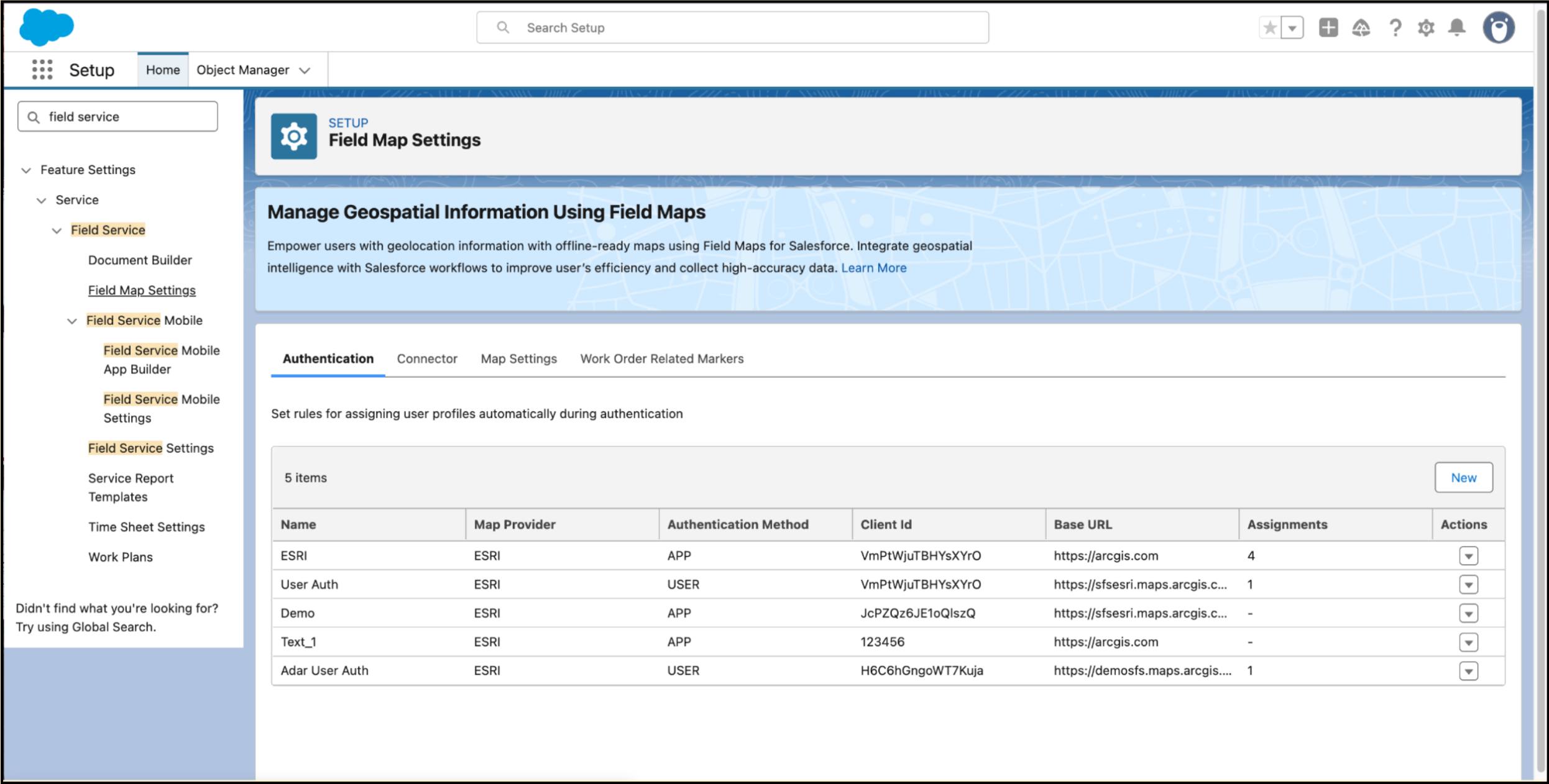
Task: Open Work Plans in sidebar
Action: click(x=121, y=557)
